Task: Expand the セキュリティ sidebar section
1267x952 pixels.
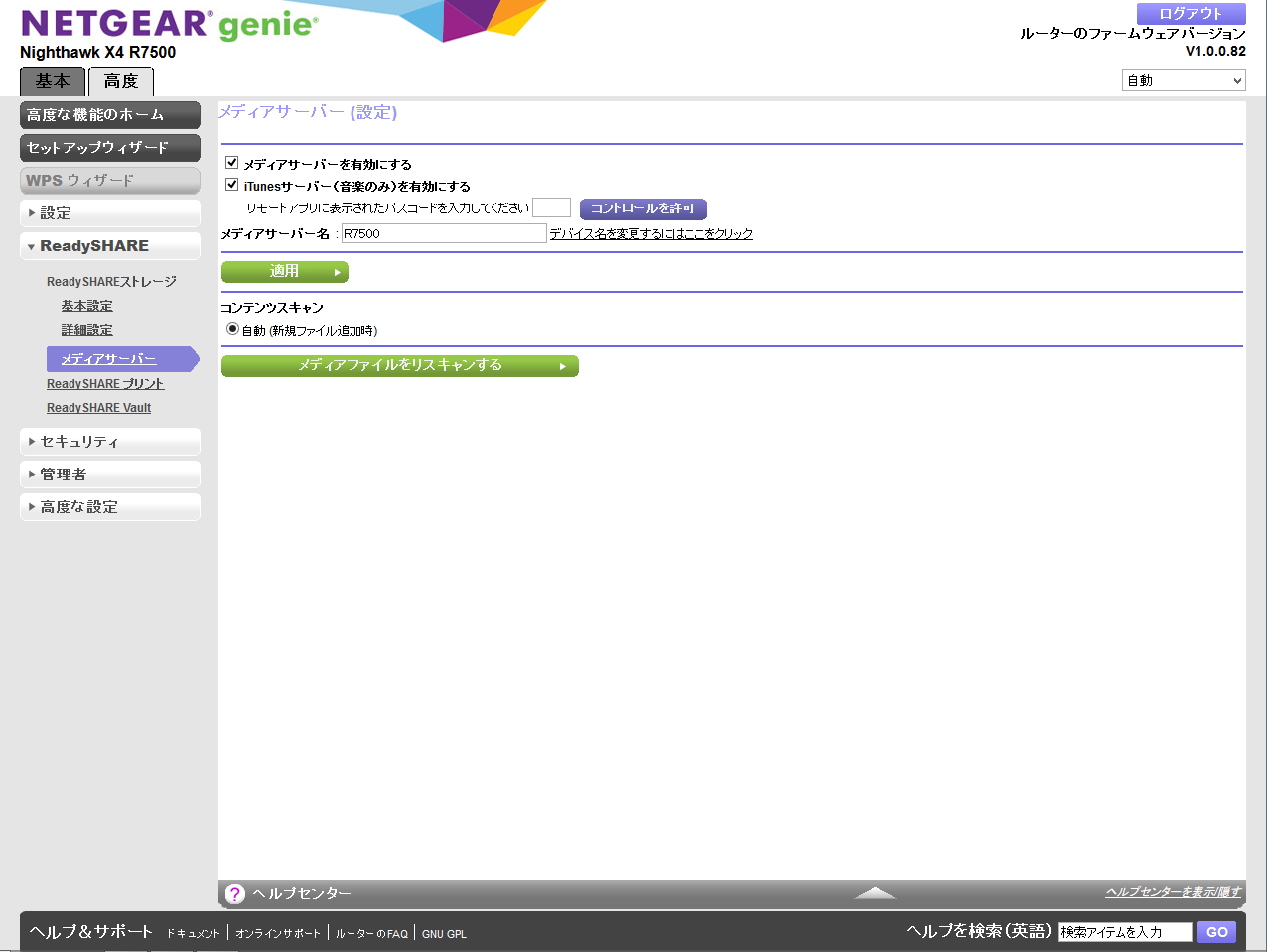Action: click(x=110, y=442)
